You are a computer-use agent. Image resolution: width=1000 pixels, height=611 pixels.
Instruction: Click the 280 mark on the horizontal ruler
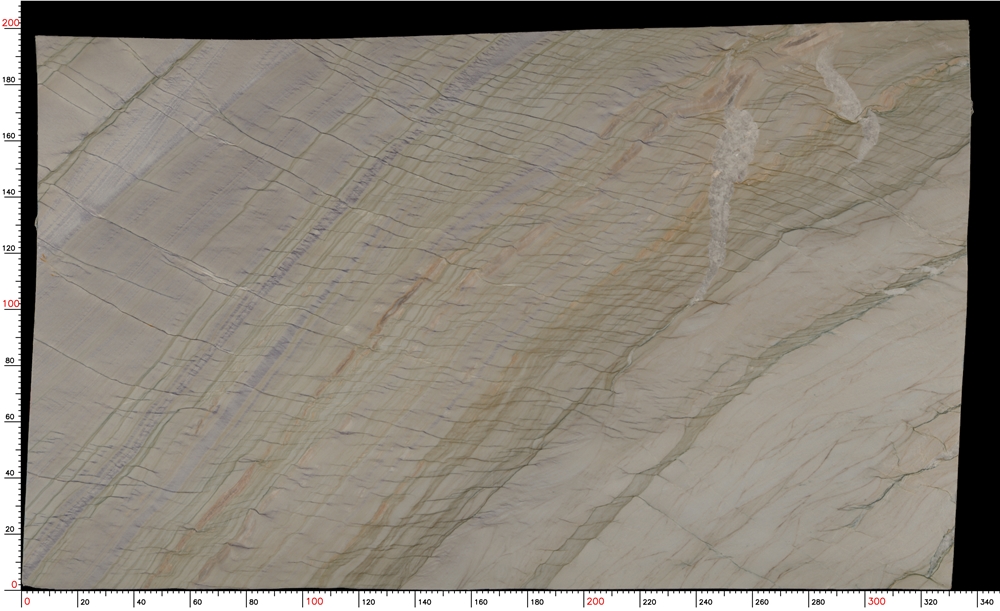pyautogui.click(x=817, y=601)
